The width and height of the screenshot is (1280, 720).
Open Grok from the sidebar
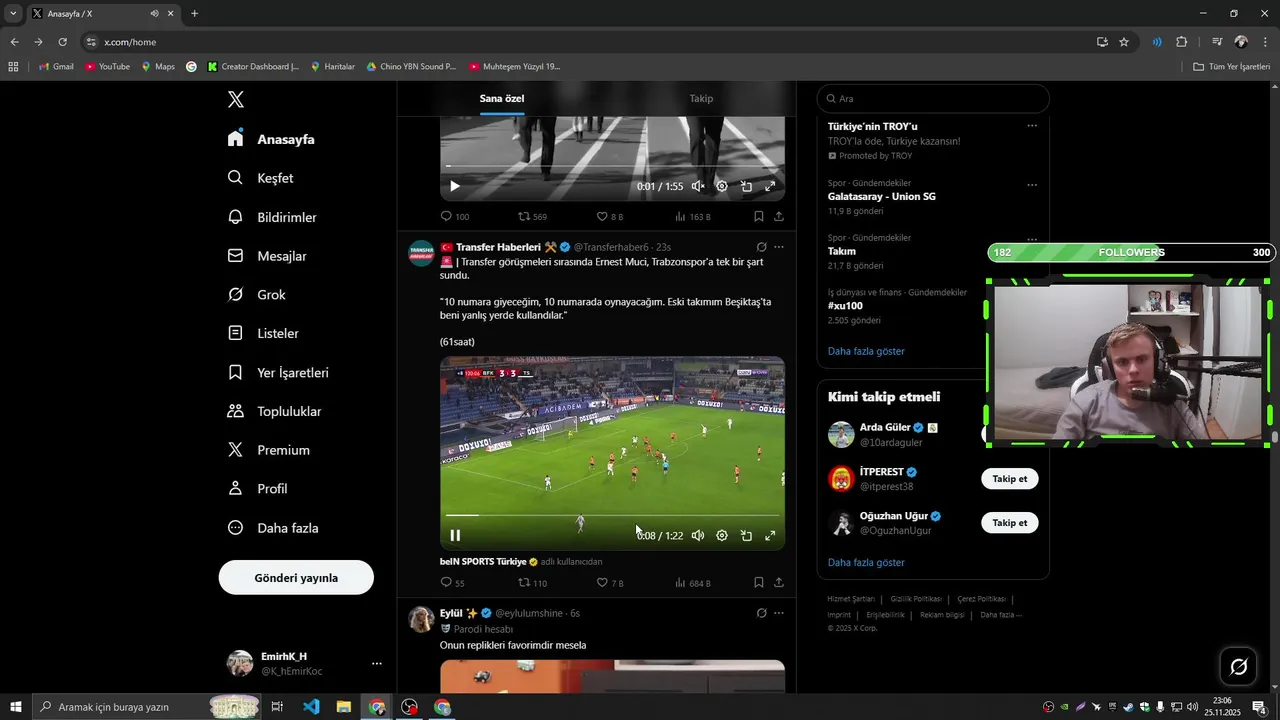(x=256, y=295)
